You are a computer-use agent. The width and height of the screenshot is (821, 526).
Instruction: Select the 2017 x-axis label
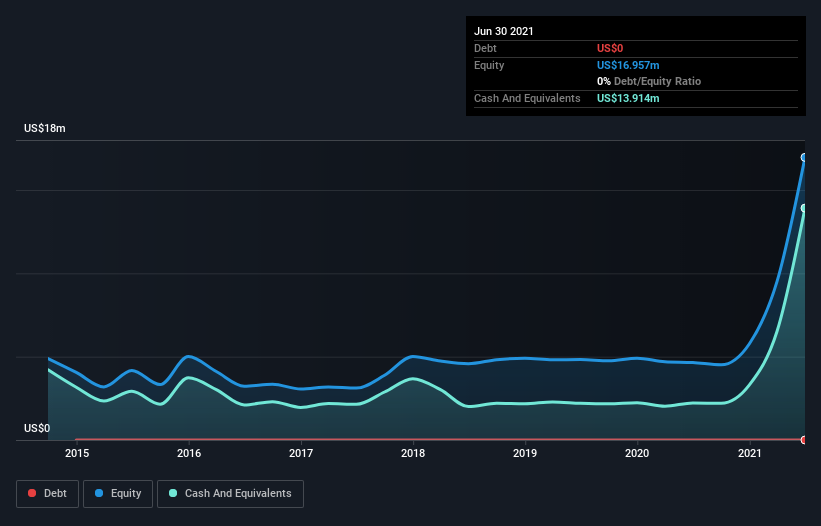point(301,453)
